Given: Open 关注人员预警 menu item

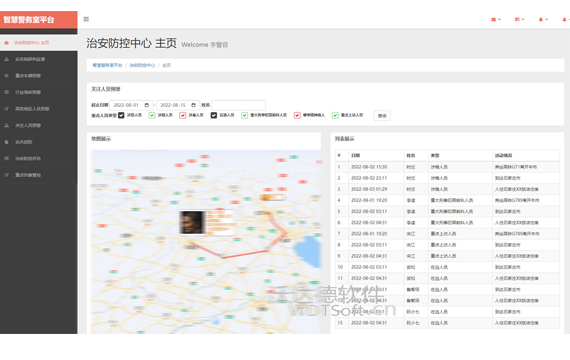Looking at the screenshot, I should click(39, 125).
